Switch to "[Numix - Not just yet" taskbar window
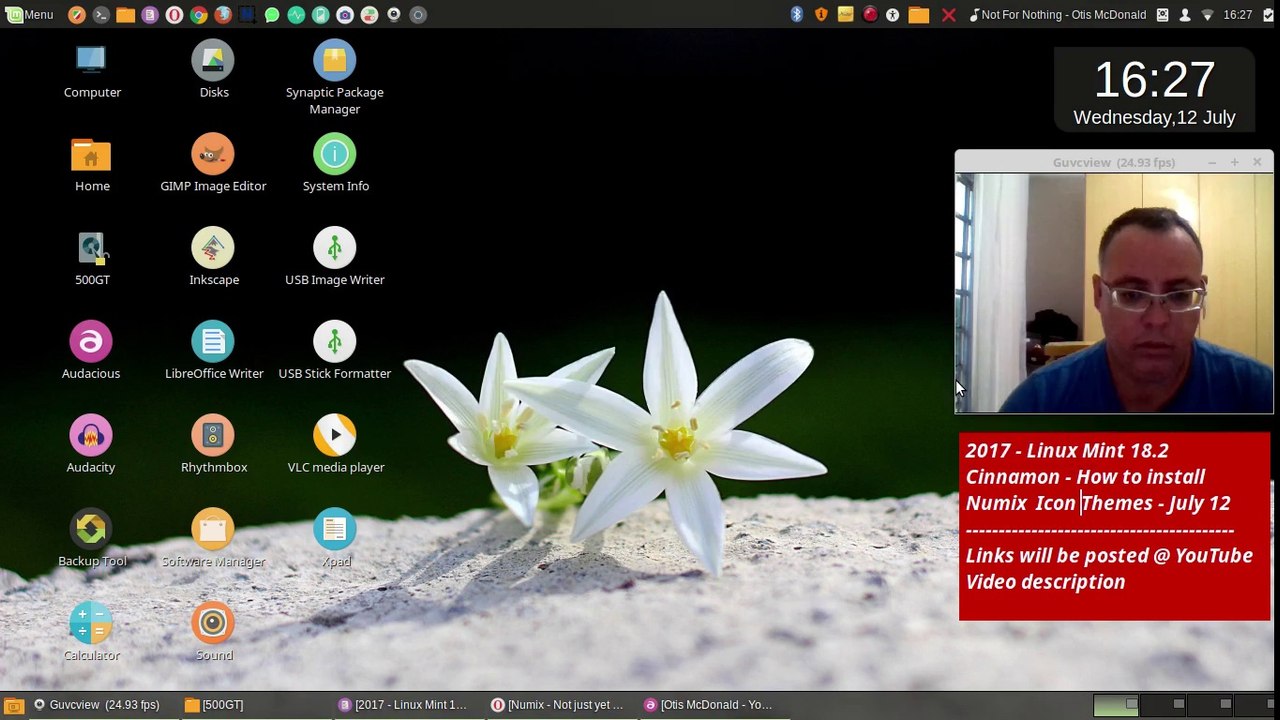 557,705
